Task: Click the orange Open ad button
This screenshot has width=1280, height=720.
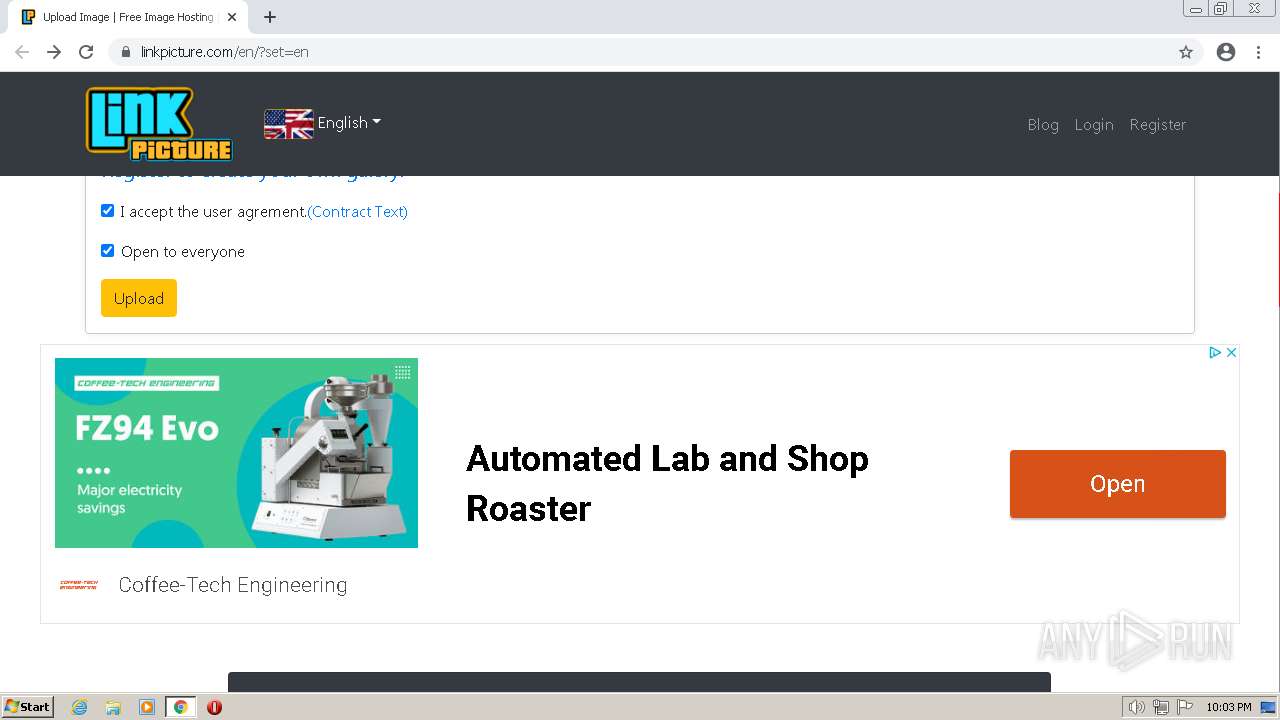Action: (x=1118, y=484)
